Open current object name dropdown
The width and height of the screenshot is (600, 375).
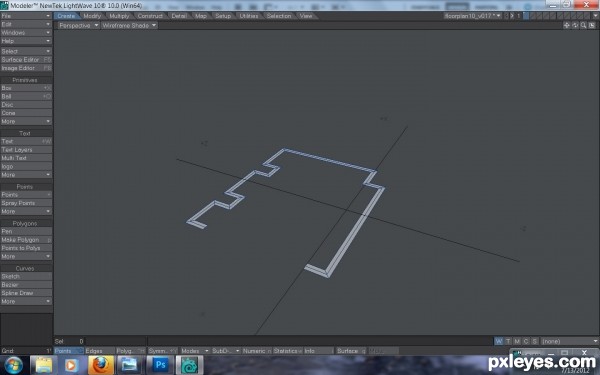pos(473,16)
